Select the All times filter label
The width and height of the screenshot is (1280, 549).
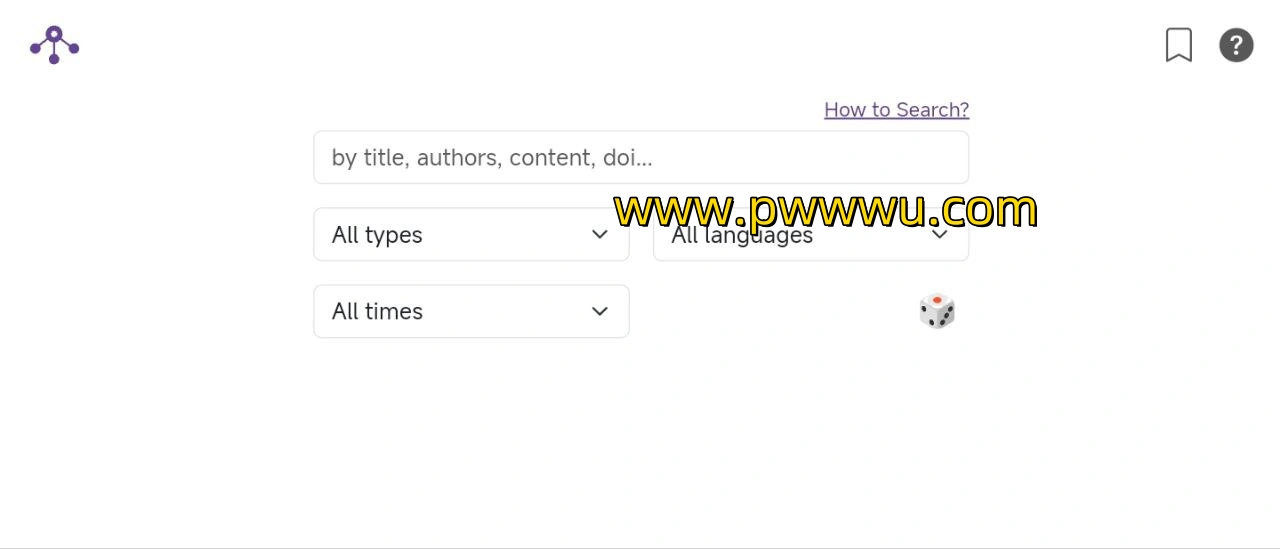pyautogui.click(x=377, y=311)
